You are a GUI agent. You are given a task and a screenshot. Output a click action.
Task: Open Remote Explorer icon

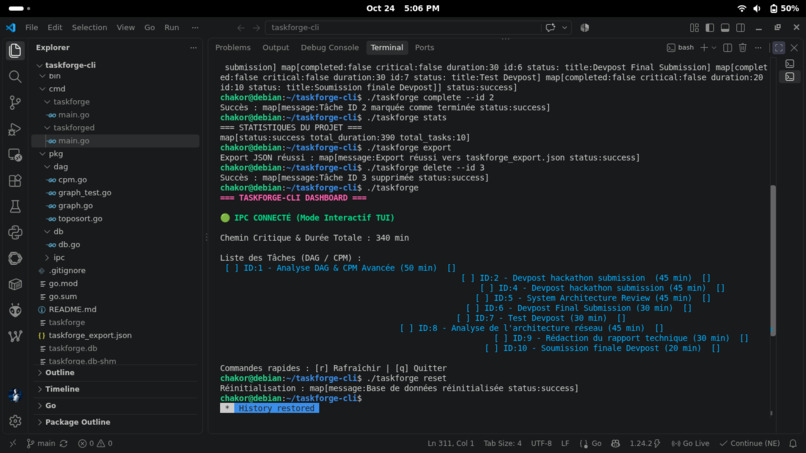[15, 154]
